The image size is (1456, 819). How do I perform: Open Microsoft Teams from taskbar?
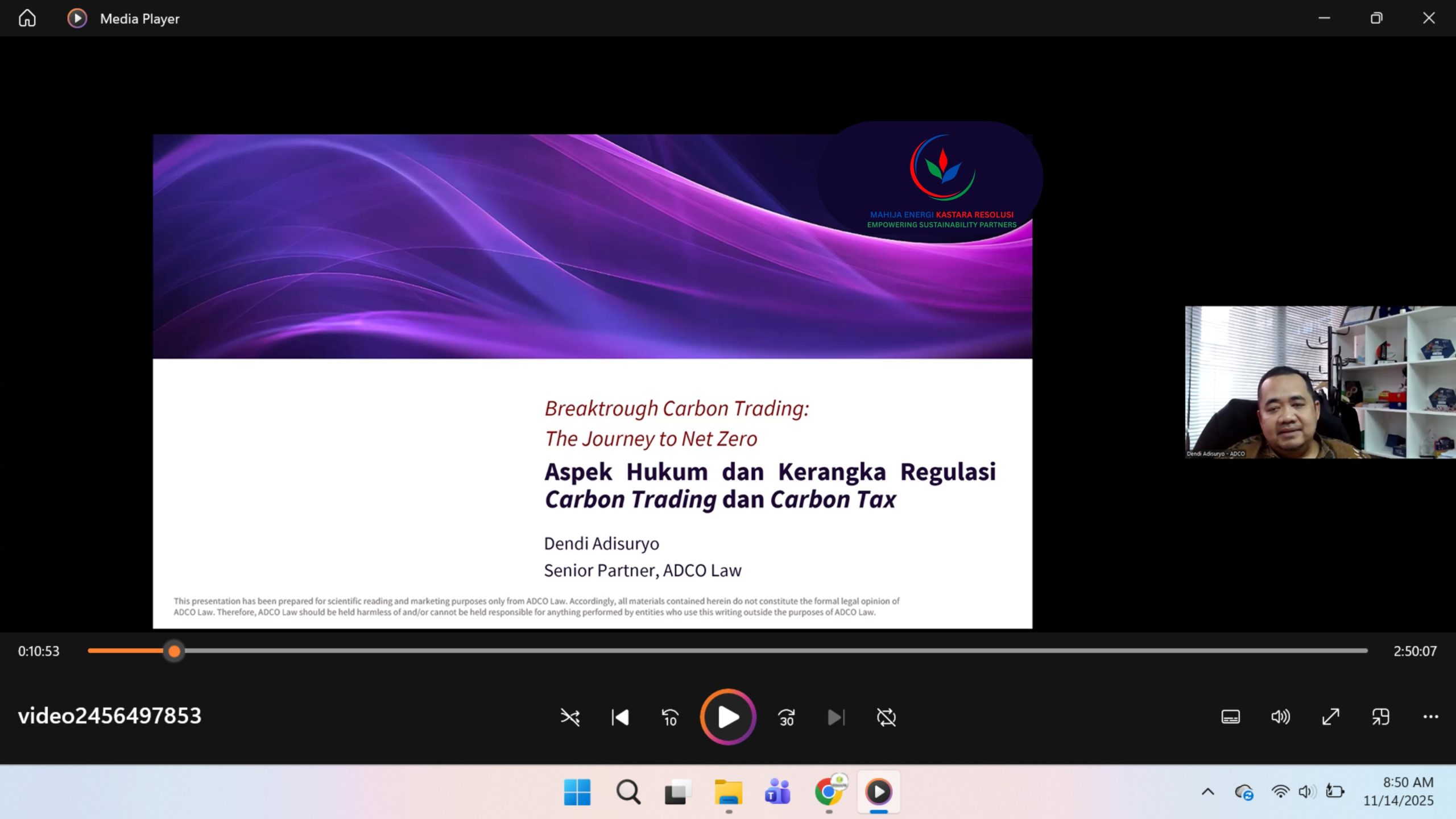coord(777,792)
